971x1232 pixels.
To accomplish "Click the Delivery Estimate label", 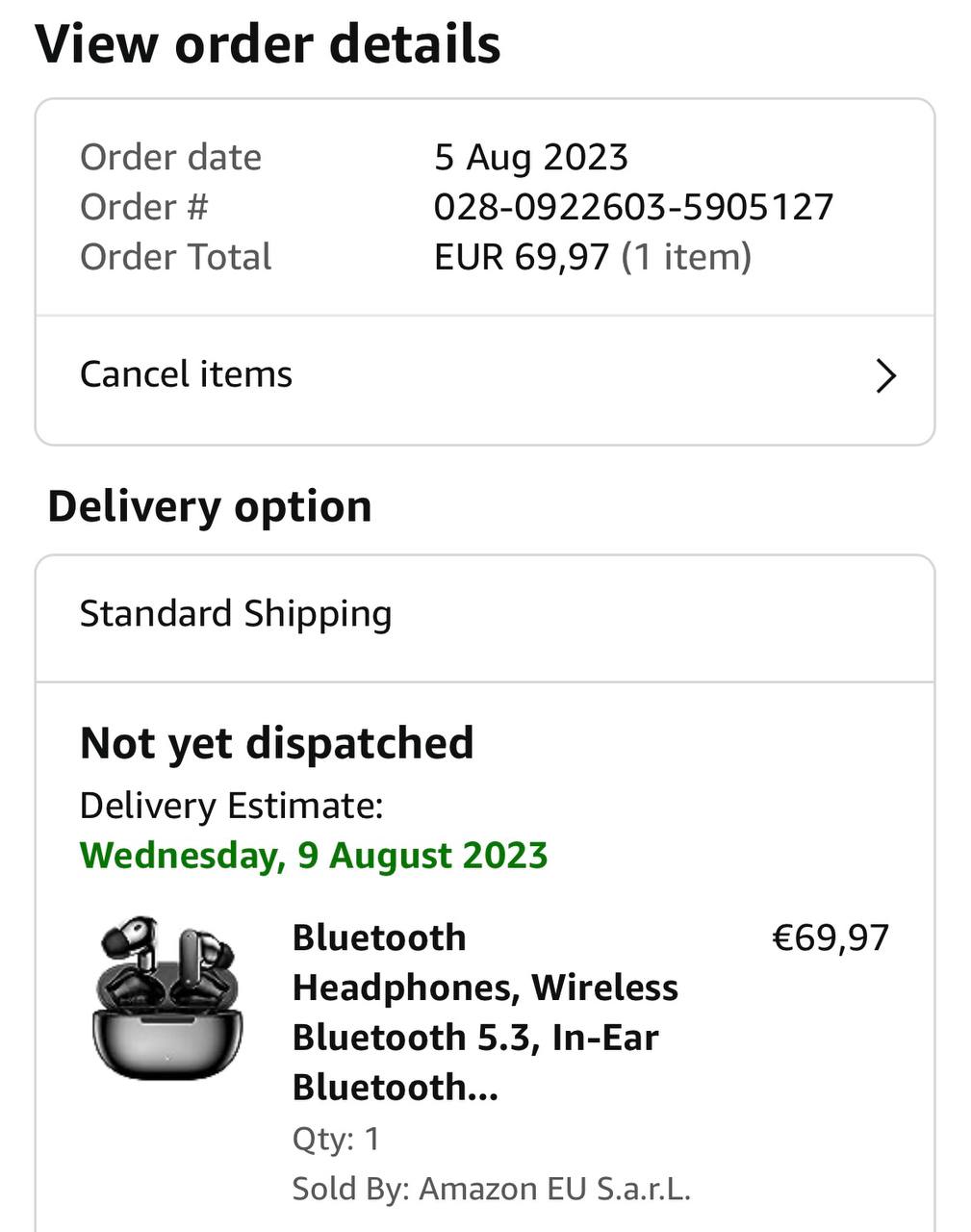I will pyautogui.click(x=231, y=806).
